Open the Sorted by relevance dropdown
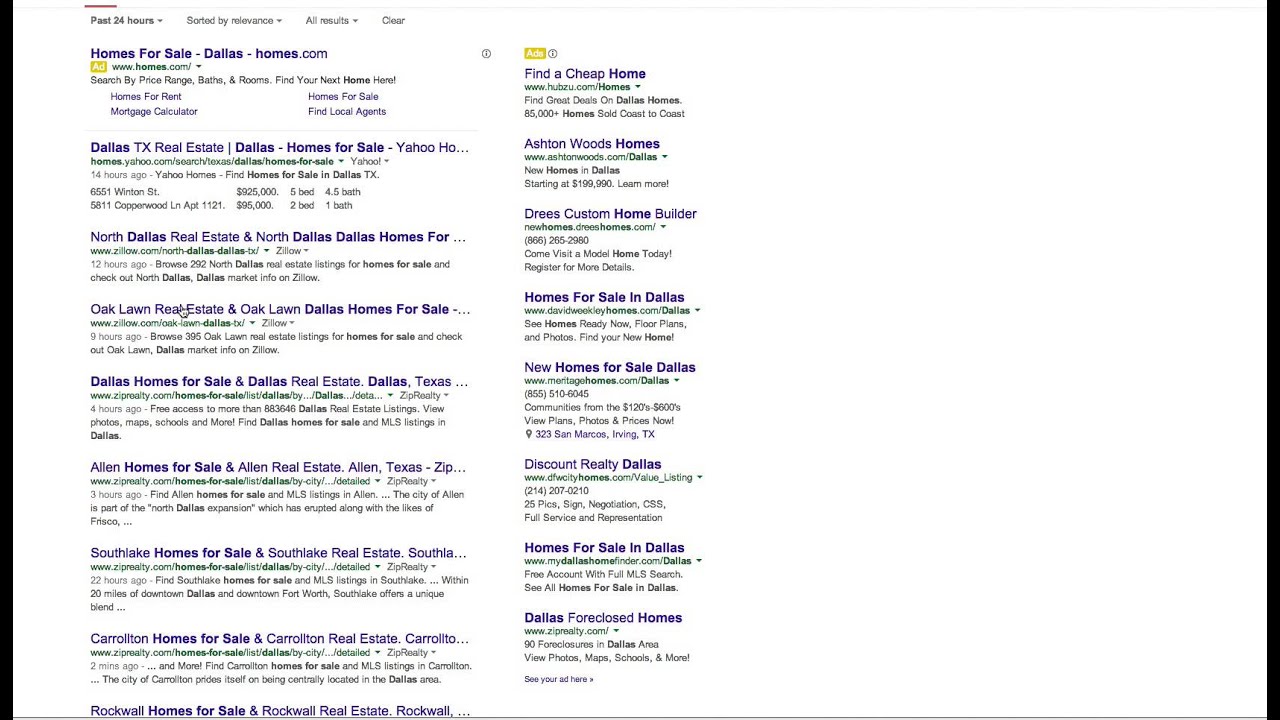 [234, 20]
